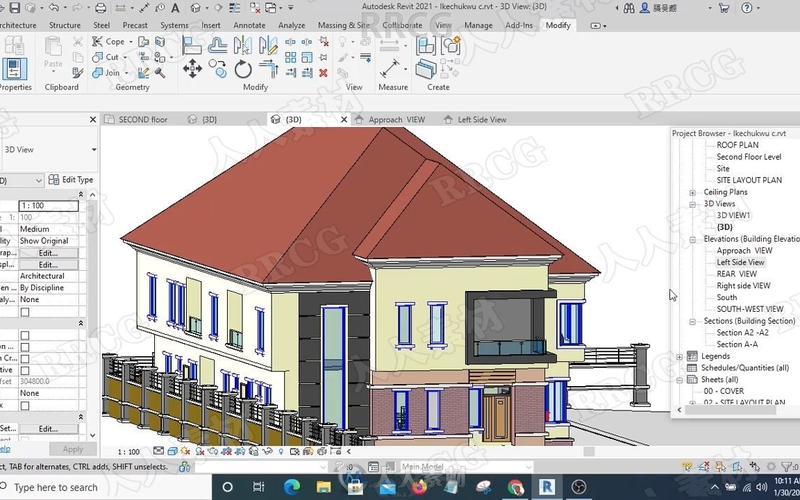Screen dimensions: 800x500
Task: Click the Edit... button in the 'Set...' row
Action: (x=48, y=429)
